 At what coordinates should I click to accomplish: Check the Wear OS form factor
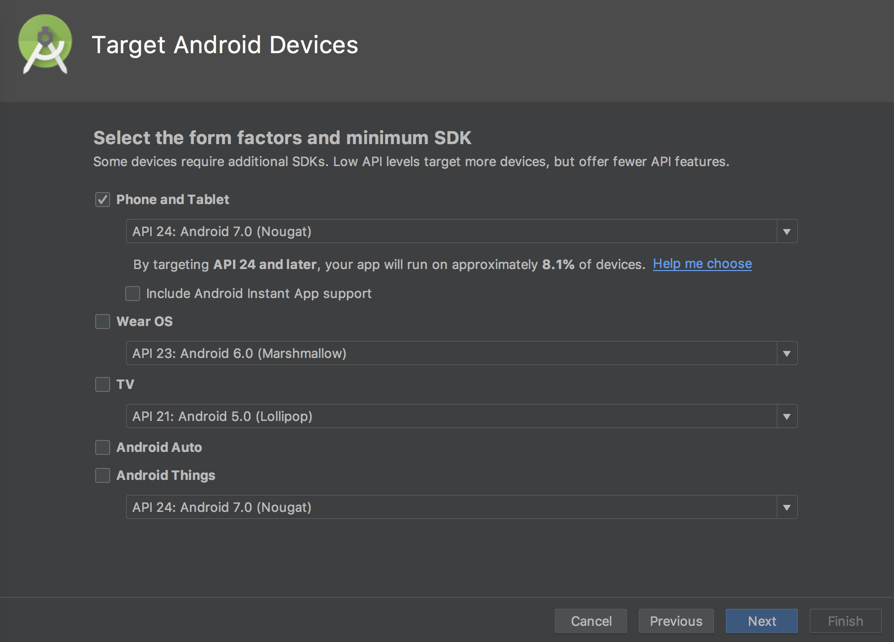102,322
